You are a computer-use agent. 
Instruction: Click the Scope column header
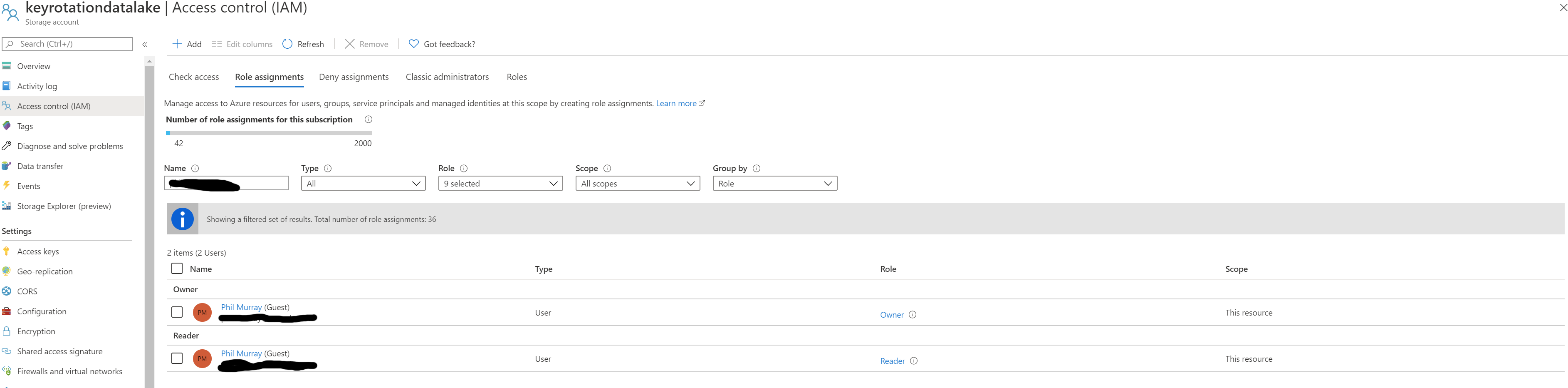tap(1236, 269)
